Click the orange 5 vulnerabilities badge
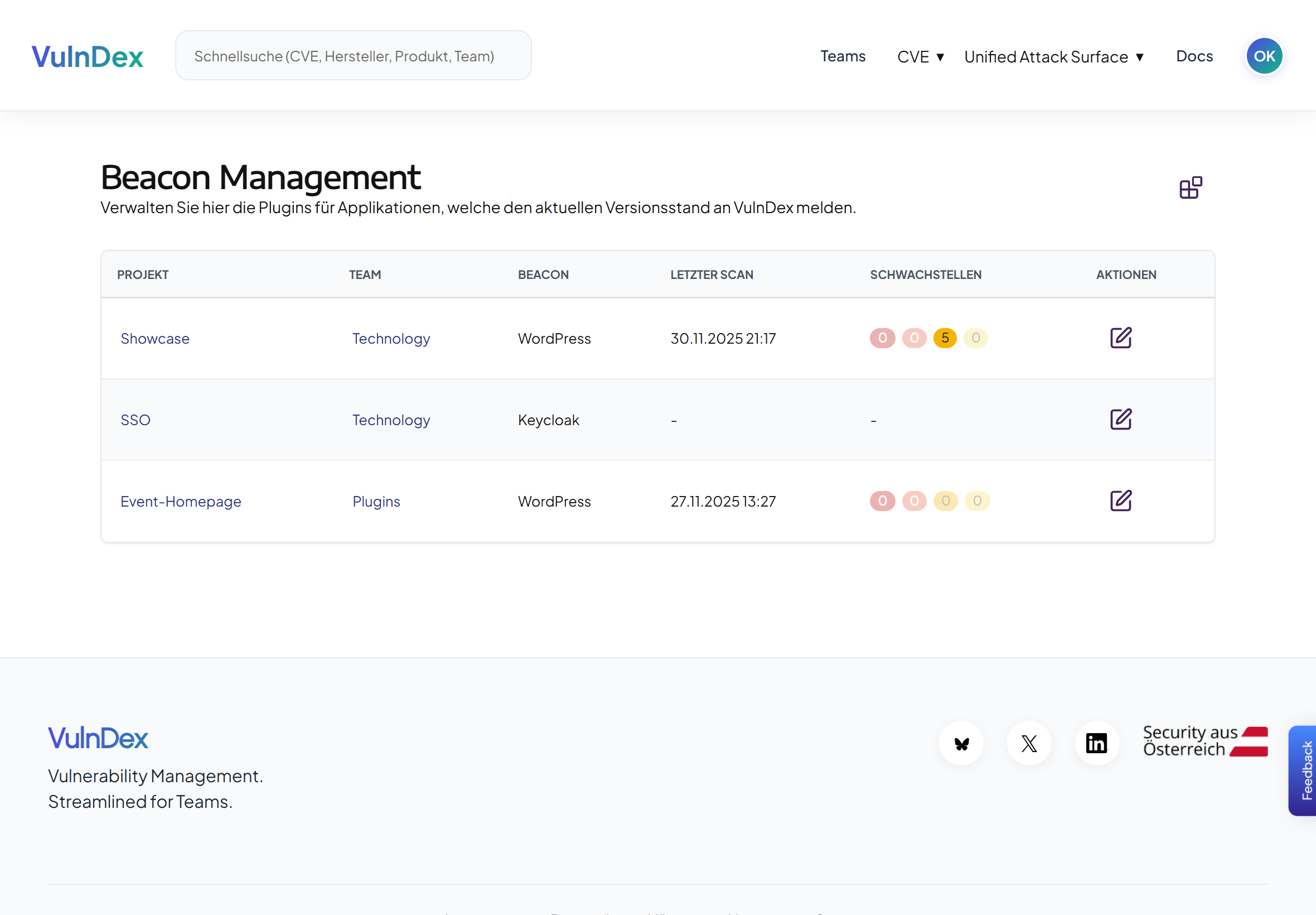This screenshot has height=915, width=1316. point(945,338)
